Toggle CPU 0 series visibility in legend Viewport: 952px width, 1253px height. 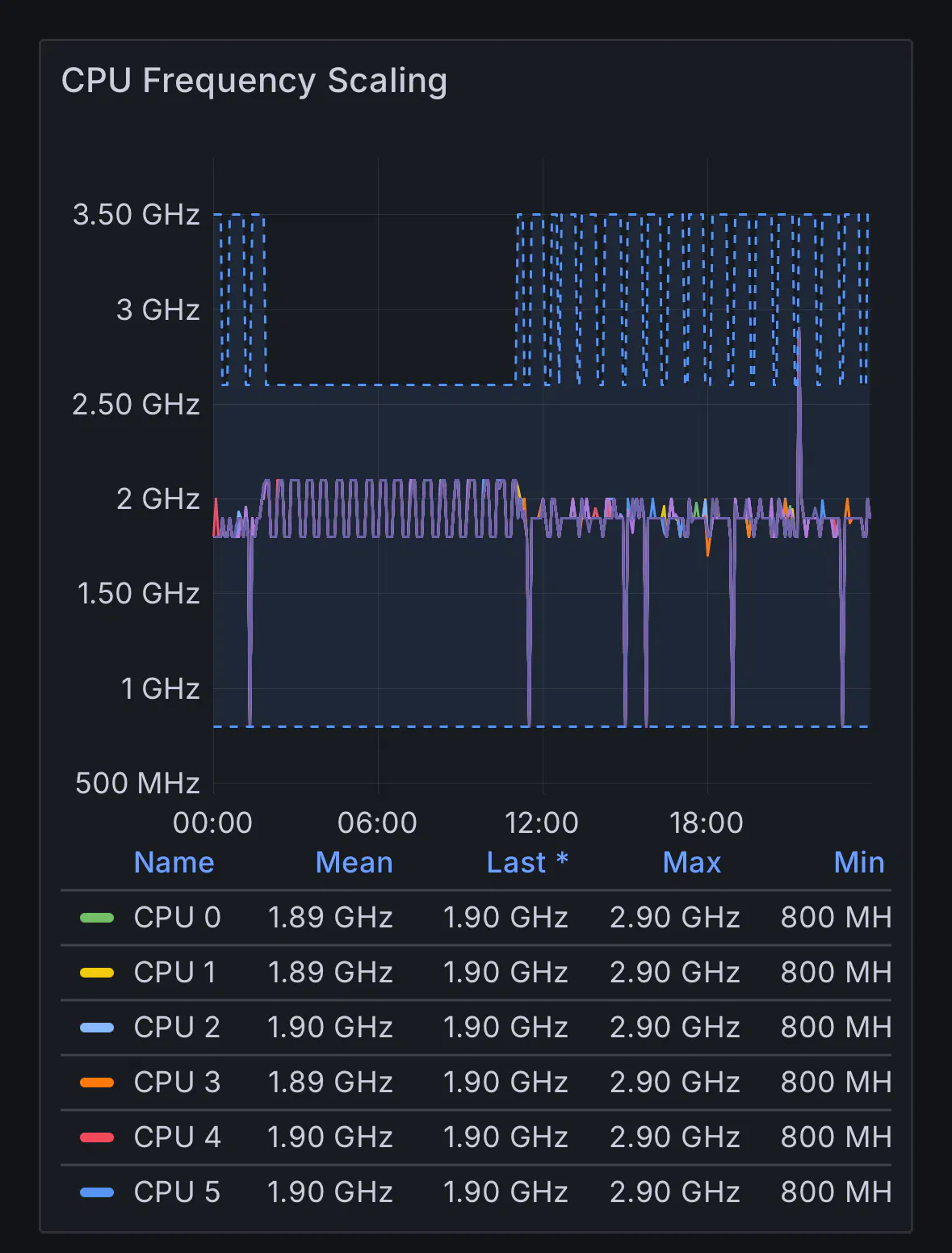(x=177, y=918)
